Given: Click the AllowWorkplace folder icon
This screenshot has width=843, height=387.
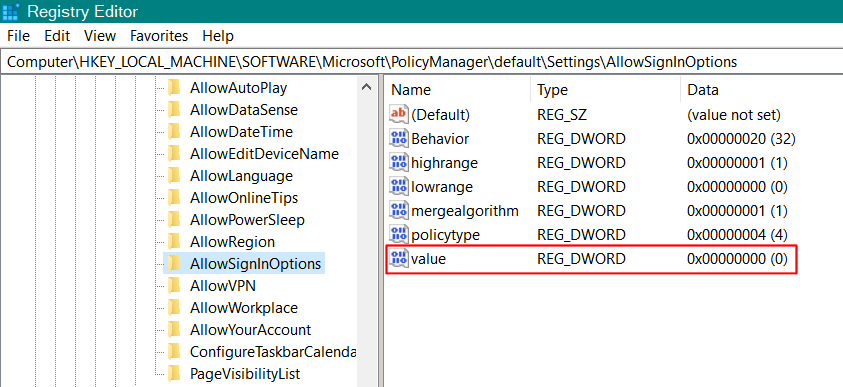Looking at the screenshot, I should 174,307.
